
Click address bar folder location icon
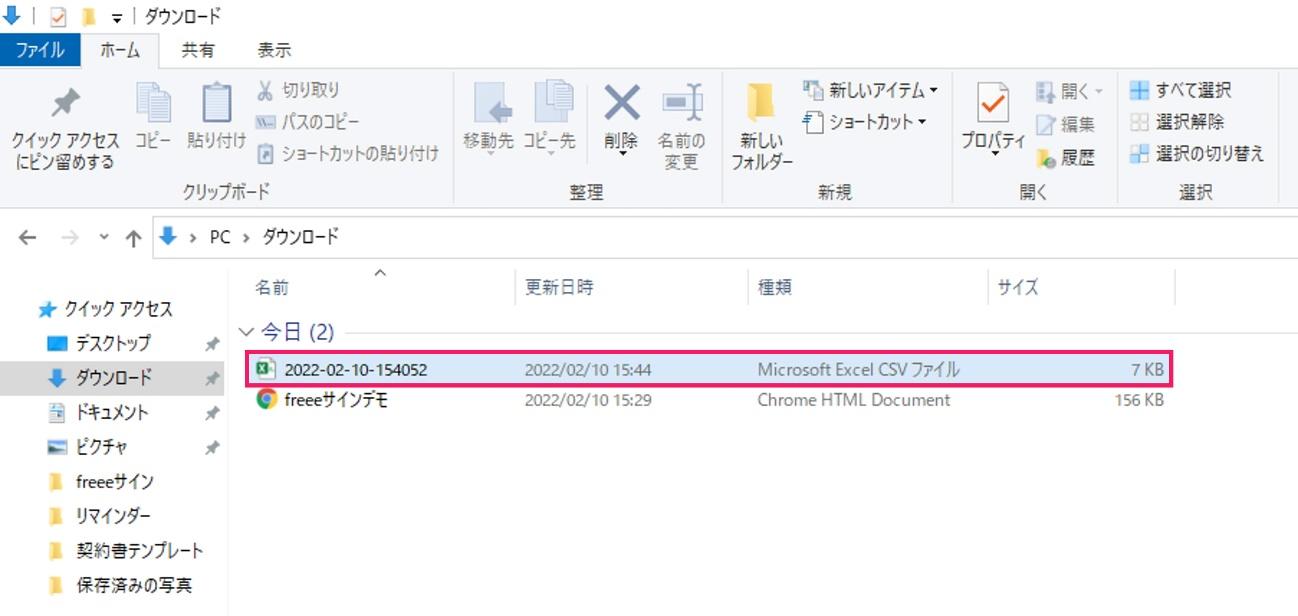click(168, 237)
